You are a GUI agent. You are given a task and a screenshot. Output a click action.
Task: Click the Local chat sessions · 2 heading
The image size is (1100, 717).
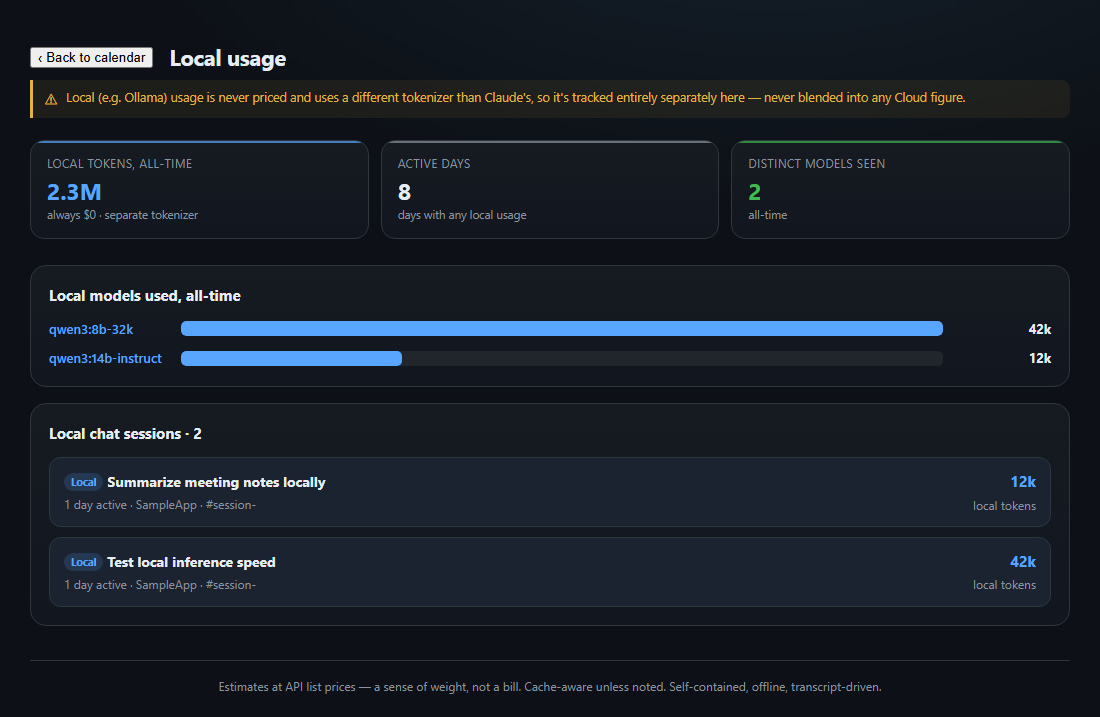(125, 434)
